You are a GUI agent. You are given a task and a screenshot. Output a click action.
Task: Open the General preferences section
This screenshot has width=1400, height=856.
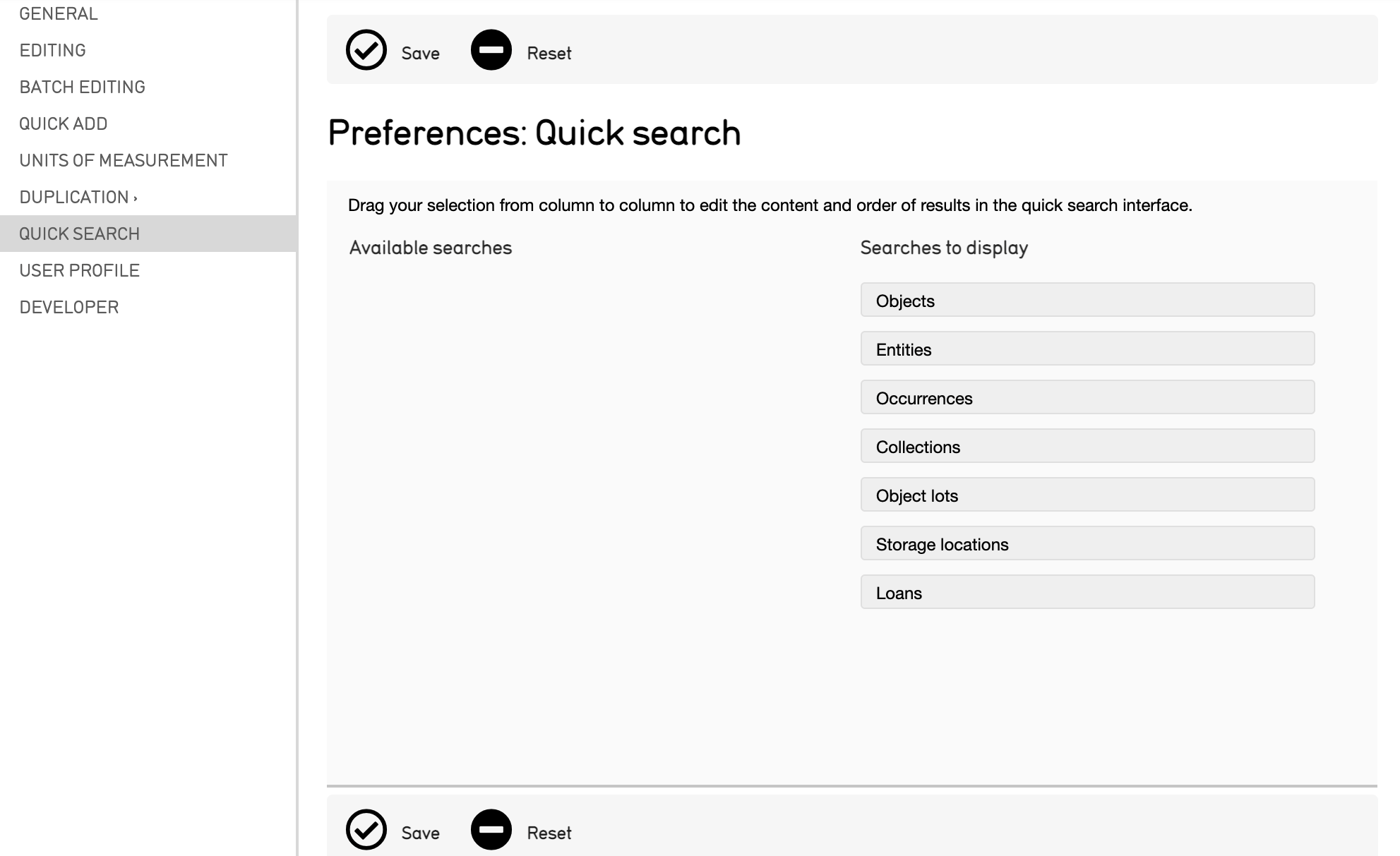(x=59, y=13)
